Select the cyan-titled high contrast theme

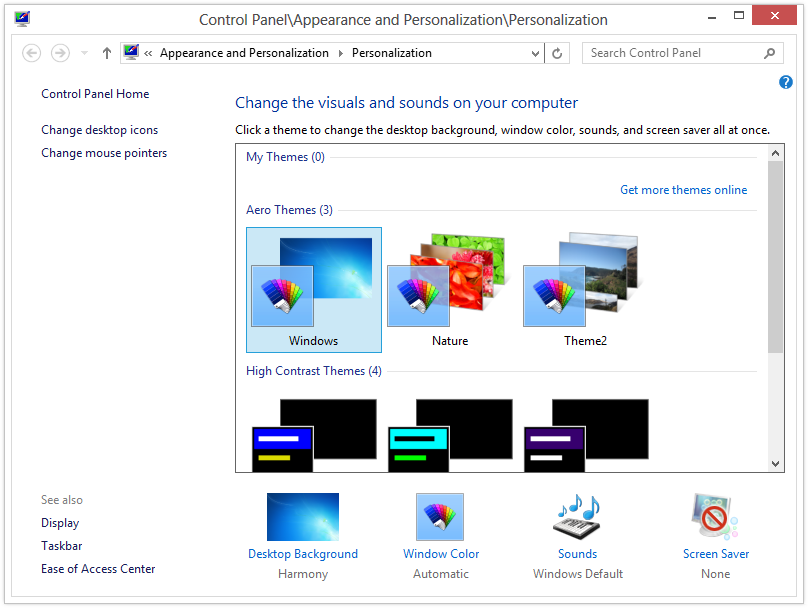click(x=450, y=435)
